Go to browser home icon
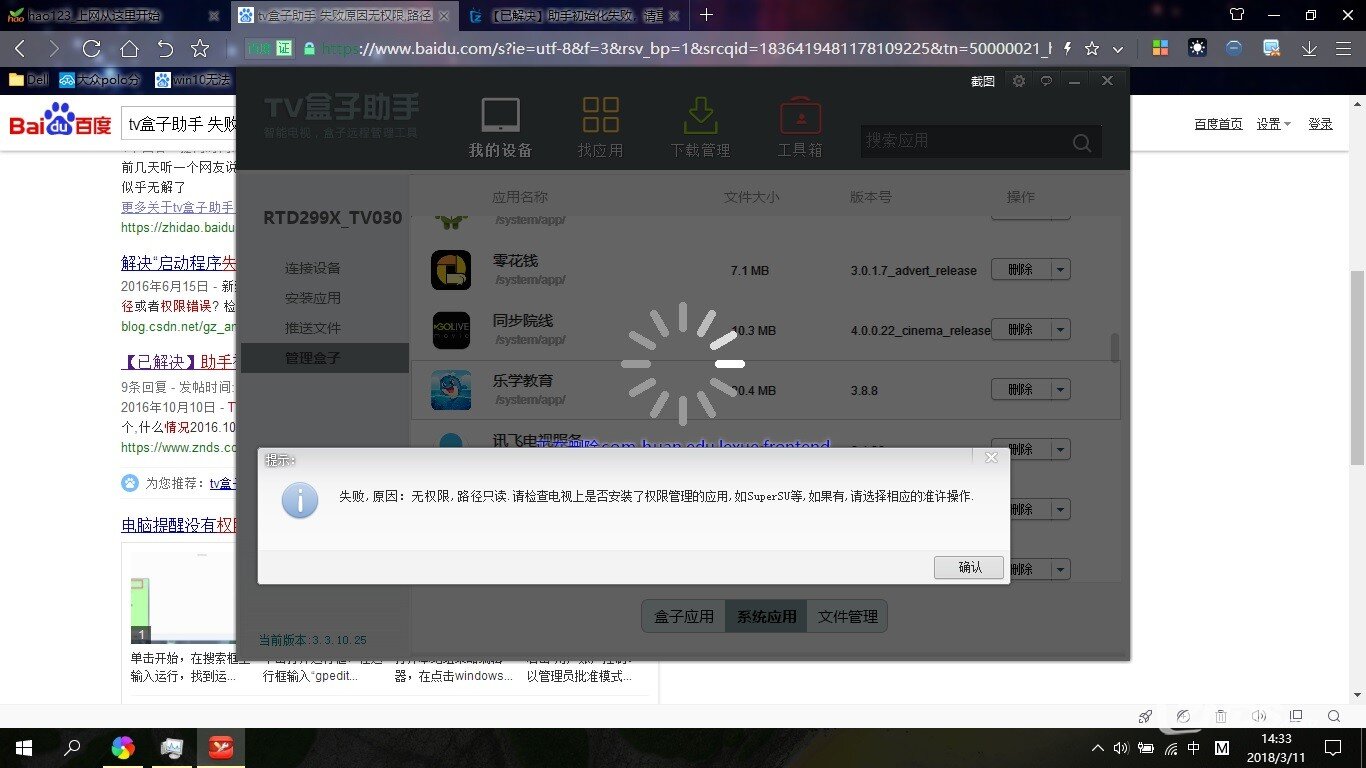 click(129, 49)
